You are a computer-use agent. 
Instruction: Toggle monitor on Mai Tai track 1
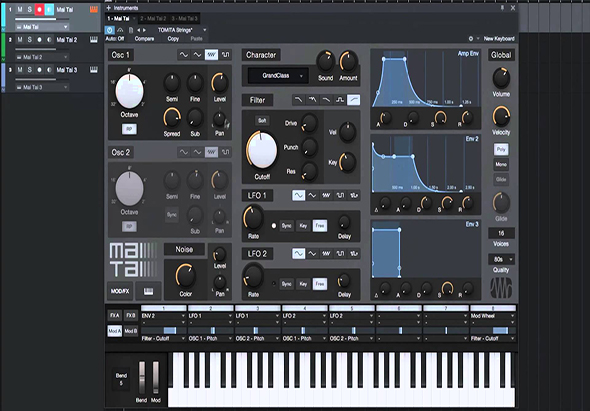[49, 9]
